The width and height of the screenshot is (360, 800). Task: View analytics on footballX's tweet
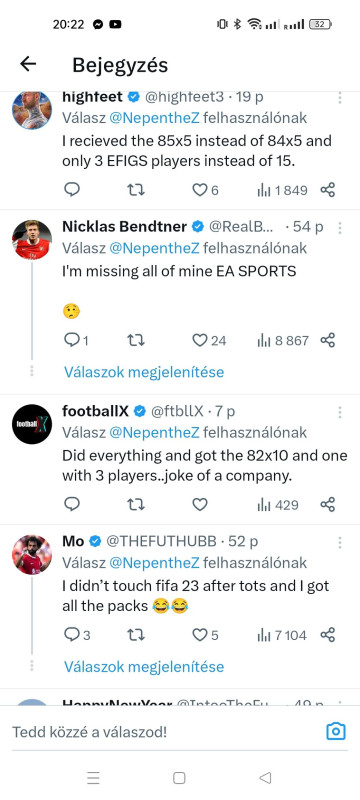(x=278, y=505)
